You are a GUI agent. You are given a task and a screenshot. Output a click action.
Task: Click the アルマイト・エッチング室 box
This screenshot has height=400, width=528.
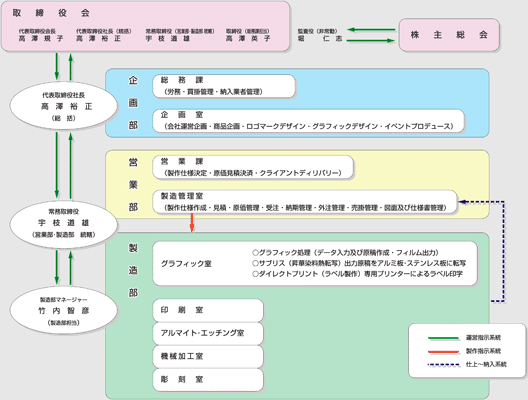tap(208, 333)
